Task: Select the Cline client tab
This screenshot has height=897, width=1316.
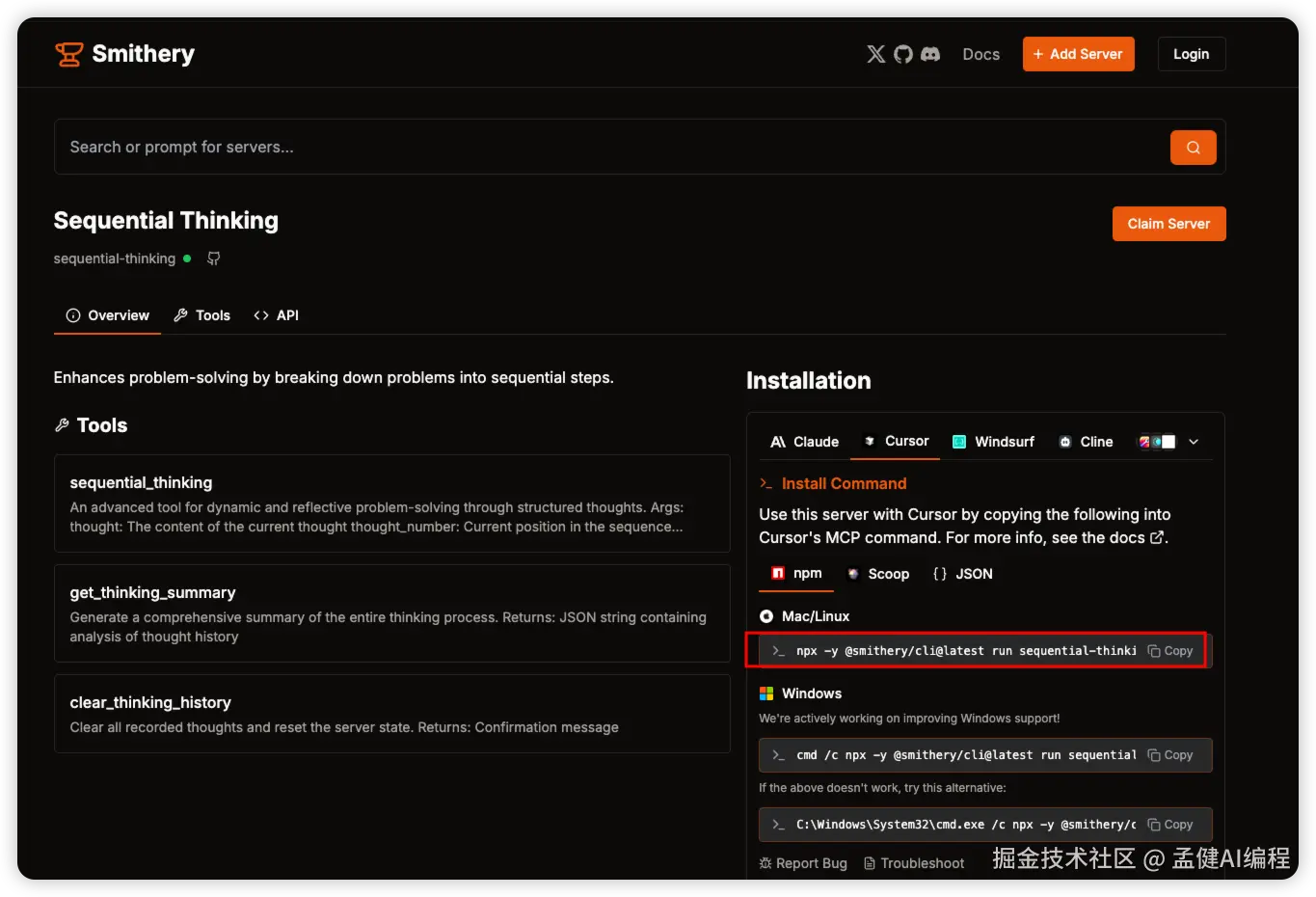Action: point(1086,442)
